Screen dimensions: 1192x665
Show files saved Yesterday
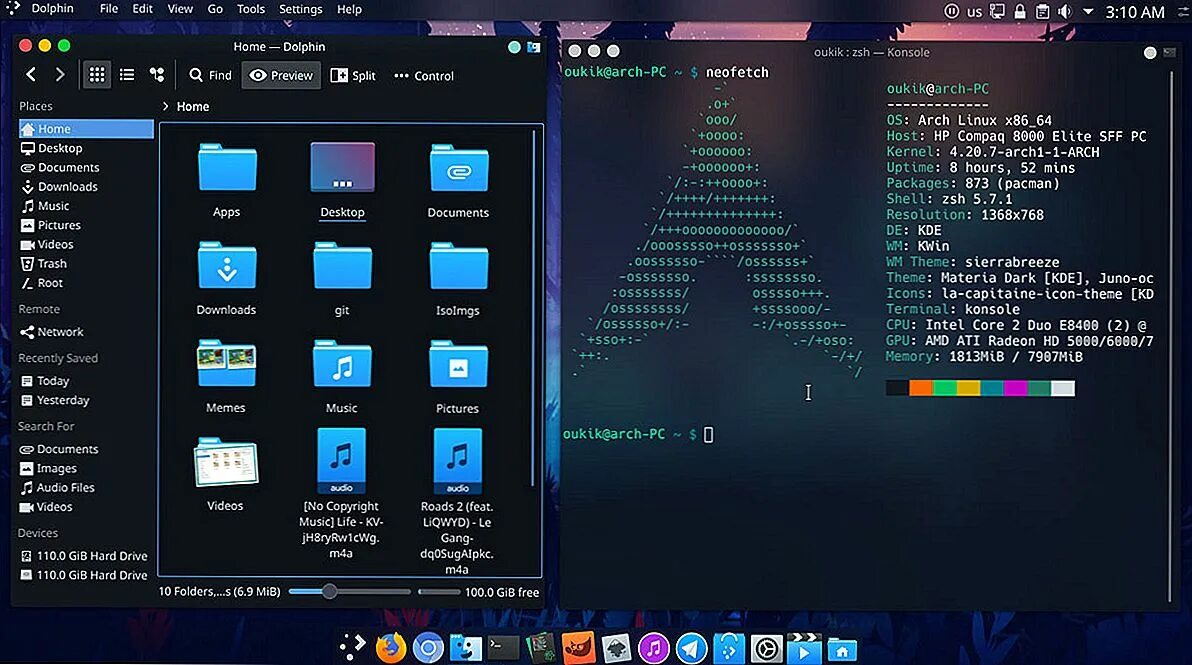point(86,400)
